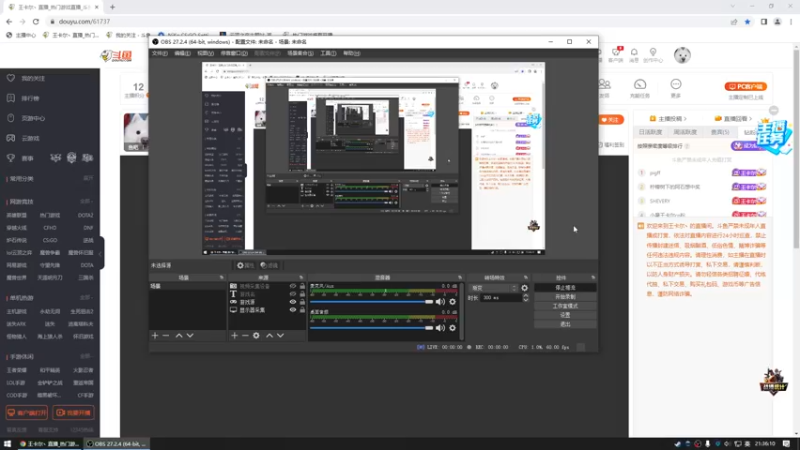This screenshot has width=800, height=450.
Task: Open OBS View menu
Action: [x=205, y=53]
